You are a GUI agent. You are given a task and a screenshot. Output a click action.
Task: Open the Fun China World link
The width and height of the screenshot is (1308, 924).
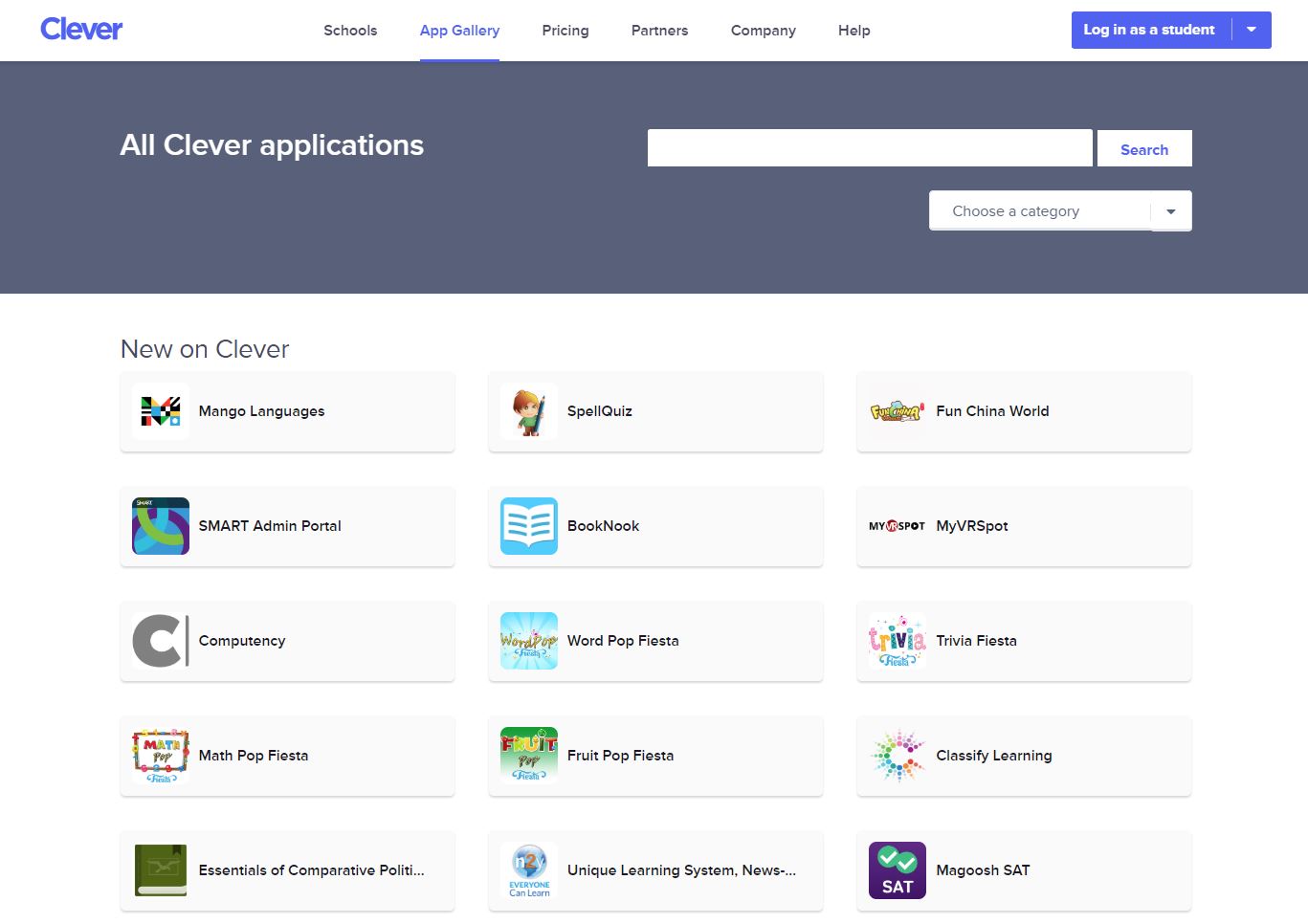(x=992, y=411)
